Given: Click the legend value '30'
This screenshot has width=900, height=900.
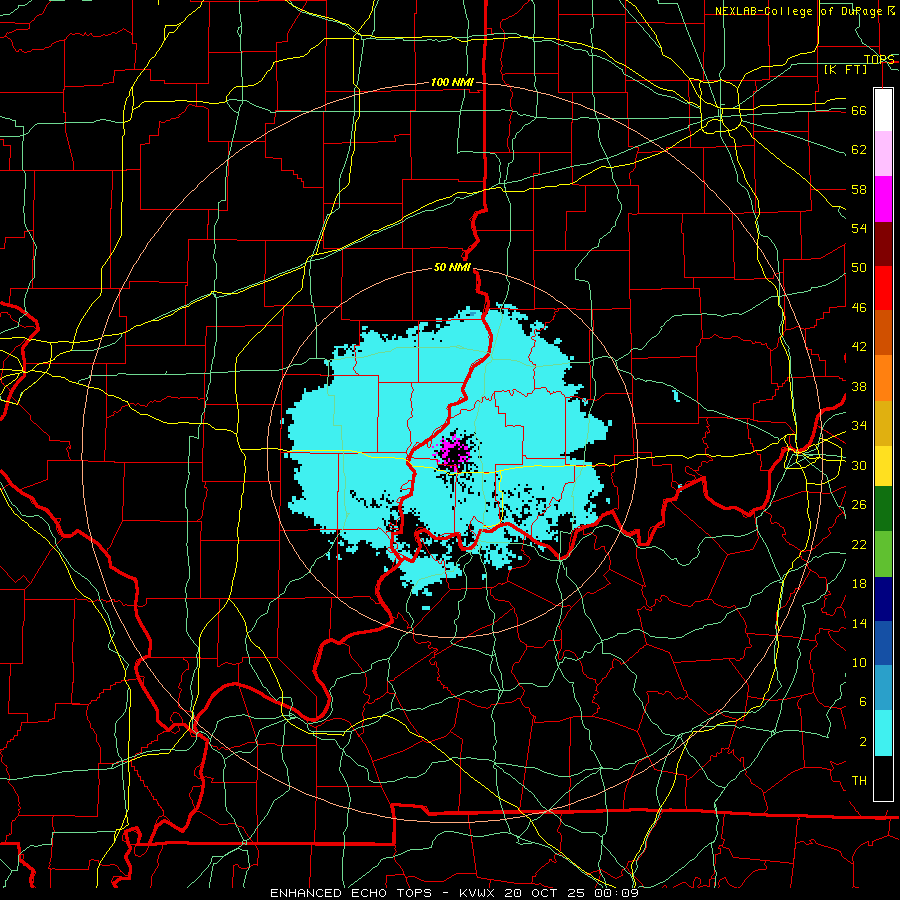Looking at the screenshot, I should pos(859,465).
